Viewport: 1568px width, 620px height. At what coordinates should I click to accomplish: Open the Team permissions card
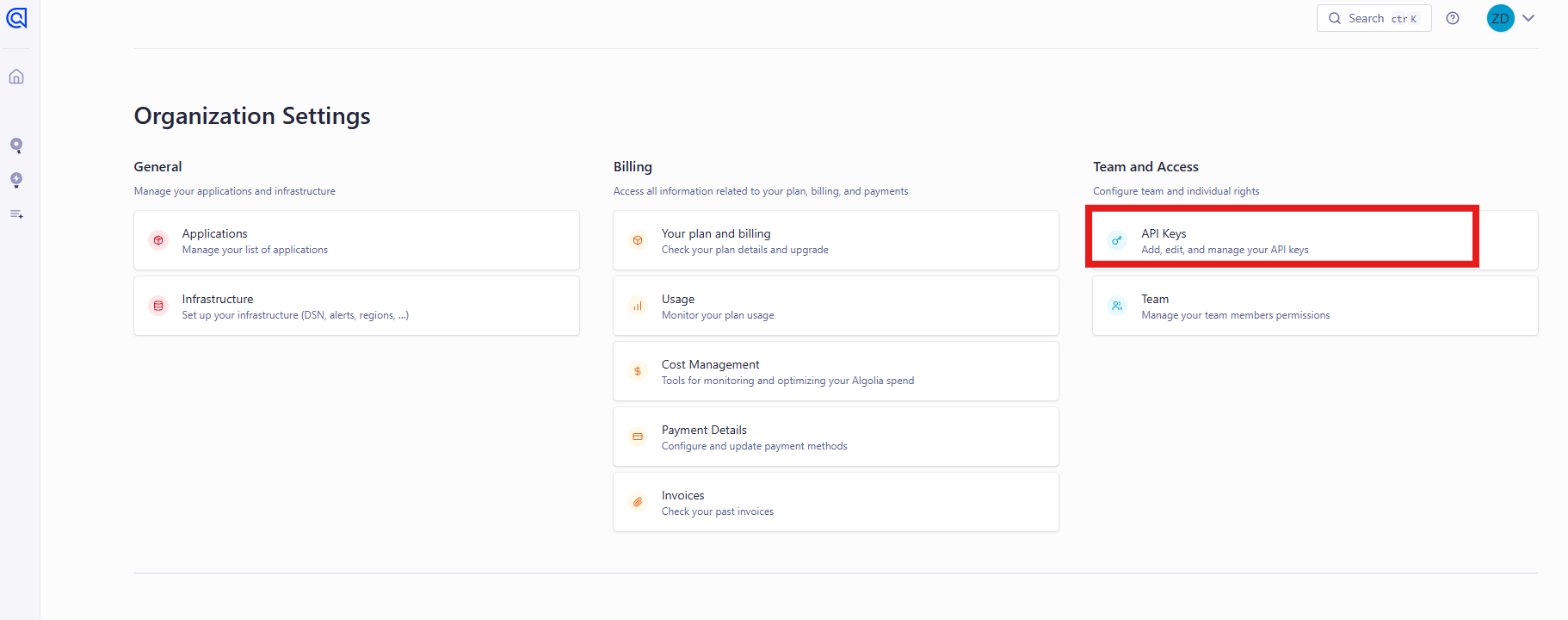coord(1314,306)
